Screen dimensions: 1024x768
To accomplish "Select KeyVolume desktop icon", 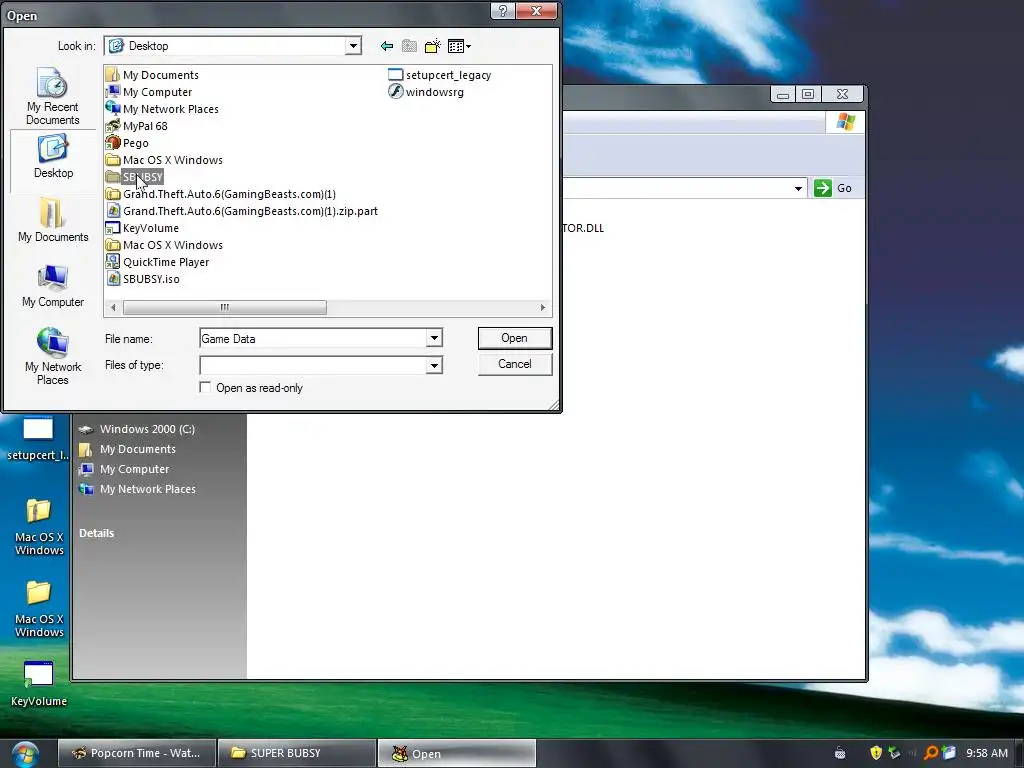I will click(39, 684).
